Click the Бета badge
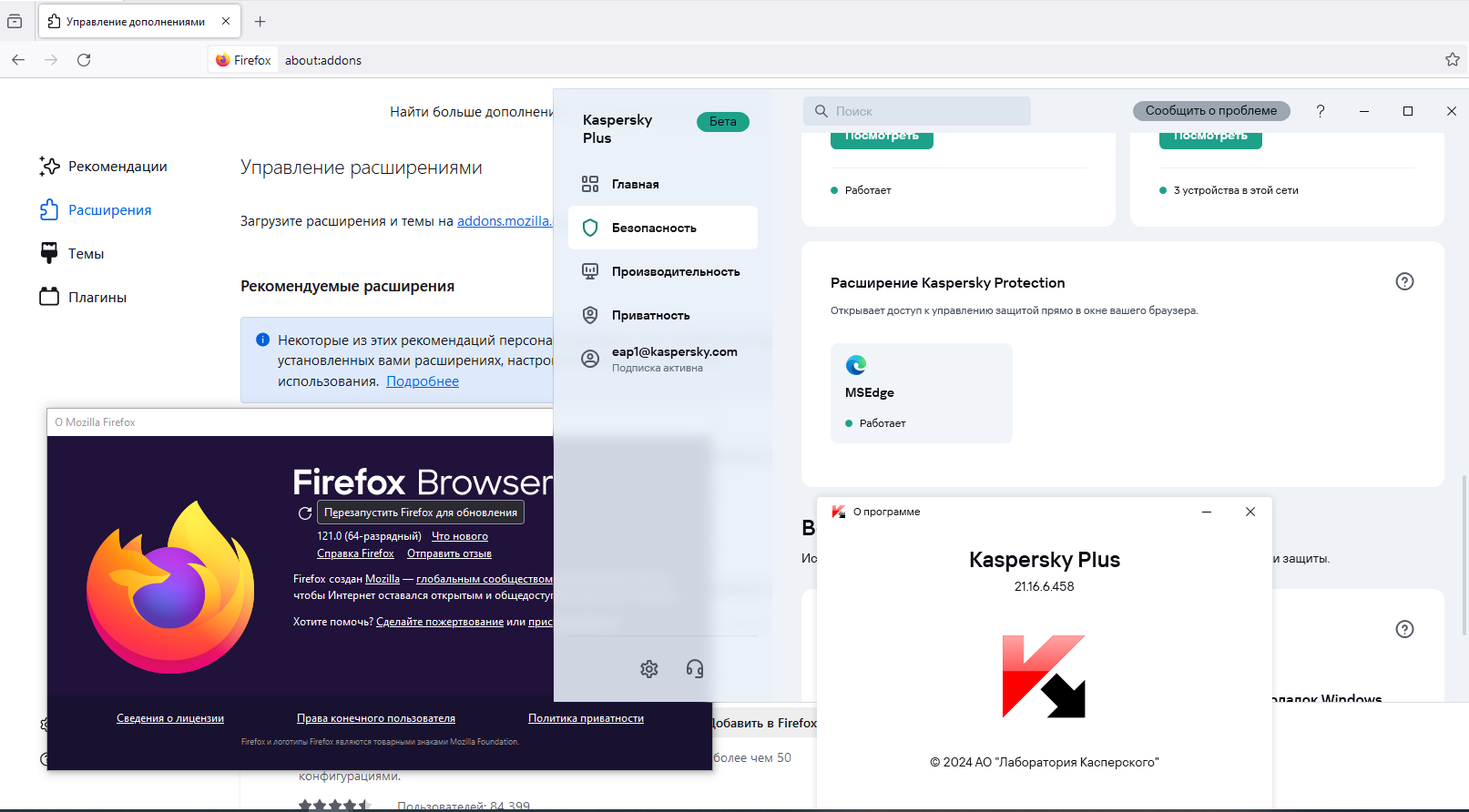 [723, 122]
